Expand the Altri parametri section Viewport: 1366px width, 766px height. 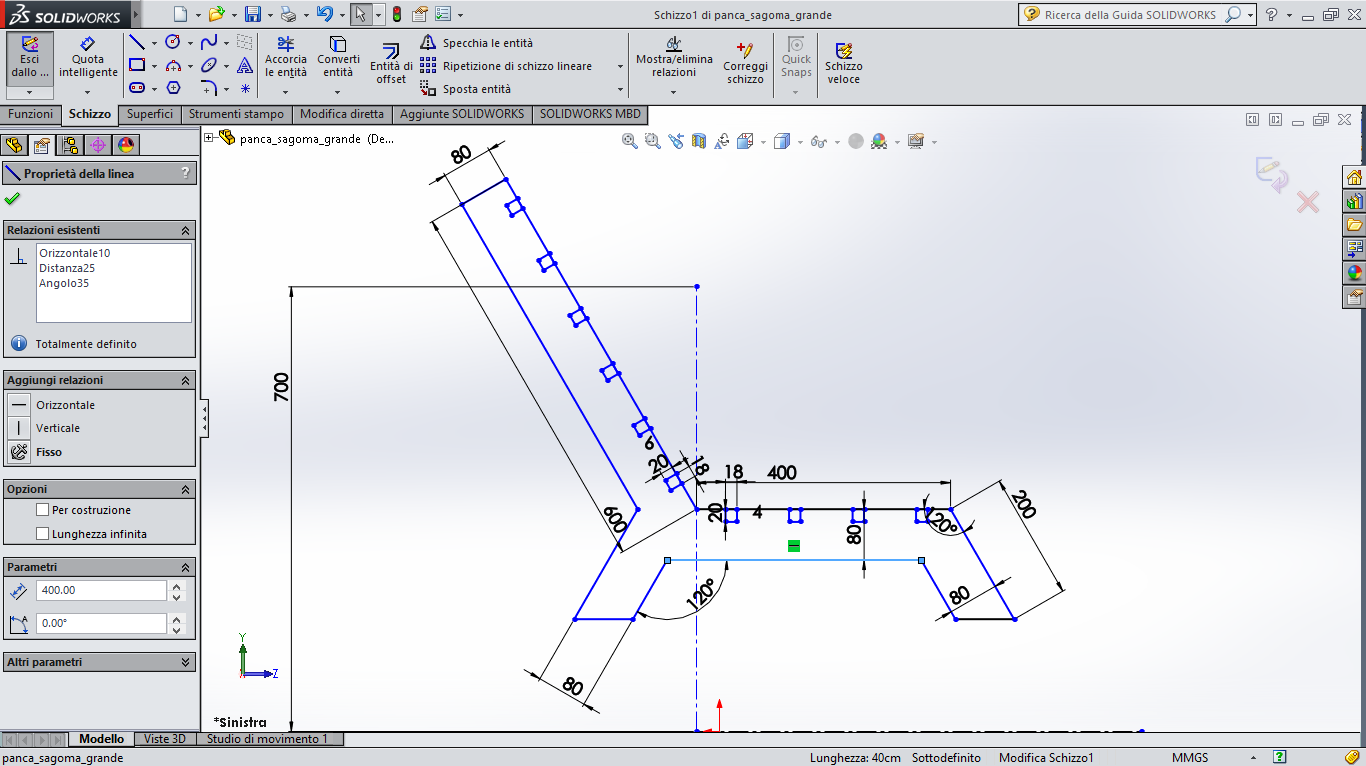click(185, 662)
